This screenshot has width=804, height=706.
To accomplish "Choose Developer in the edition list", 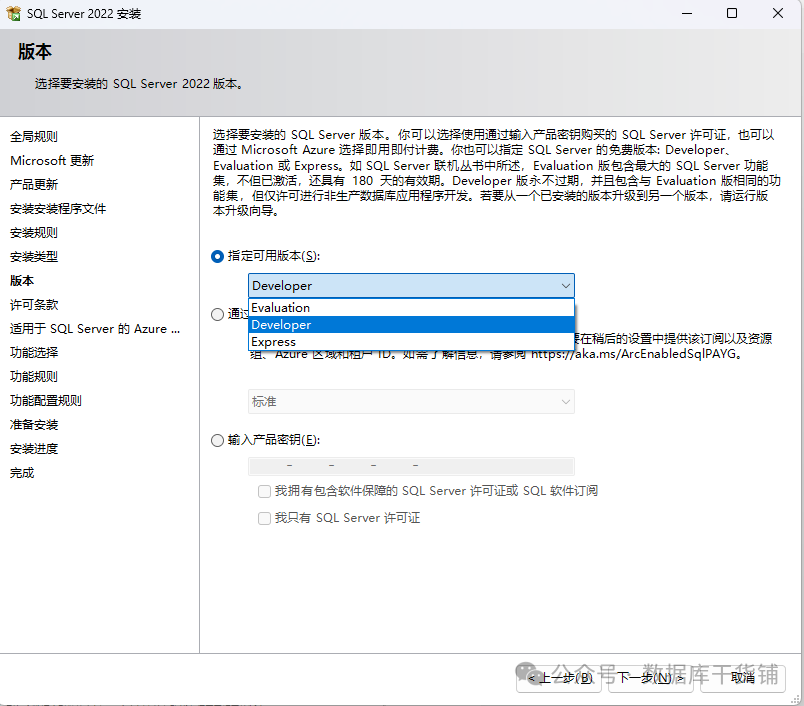I will 411,325.
